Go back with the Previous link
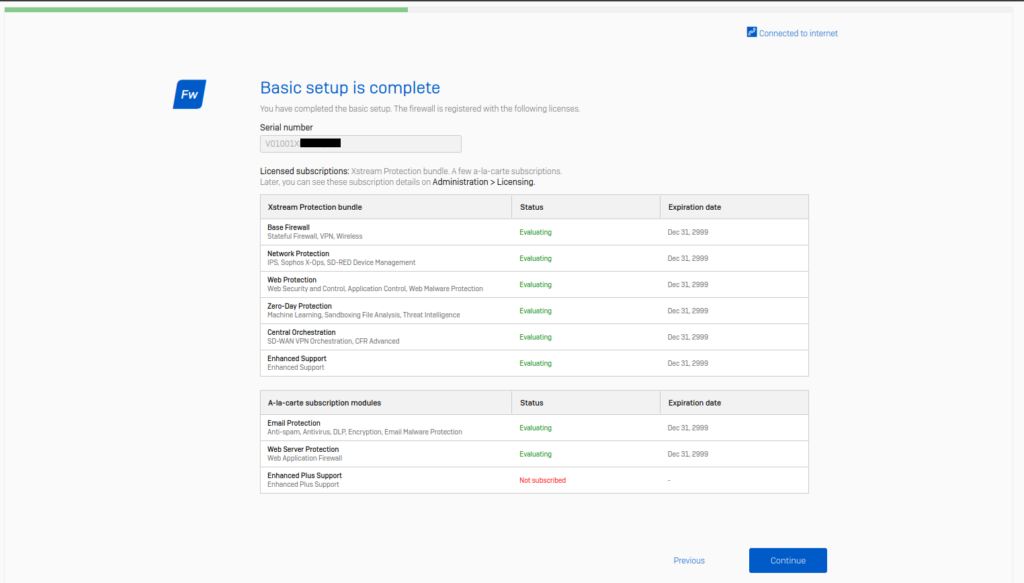Viewport: 1024px width, 583px height. (x=689, y=561)
